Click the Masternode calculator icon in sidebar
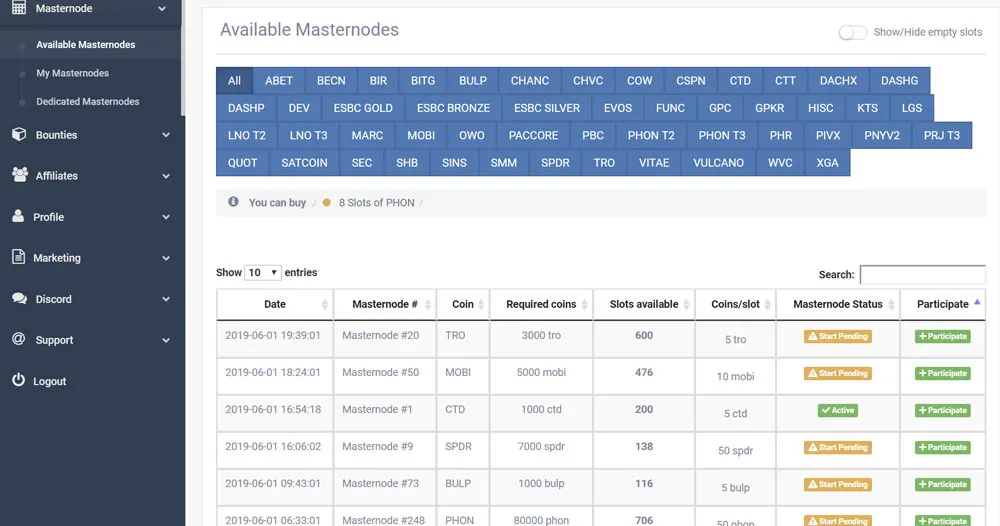 tap(19, 8)
